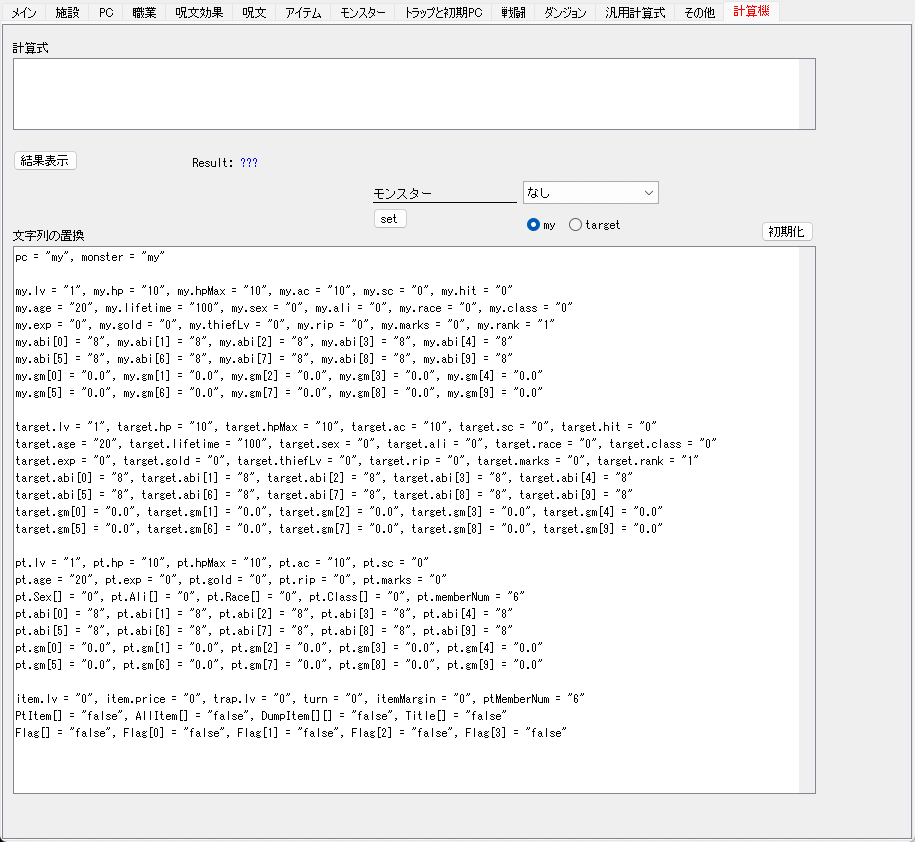Click the 初期化 reset button
The height and width of the screenshot is (842, 915).
(787, 232)
